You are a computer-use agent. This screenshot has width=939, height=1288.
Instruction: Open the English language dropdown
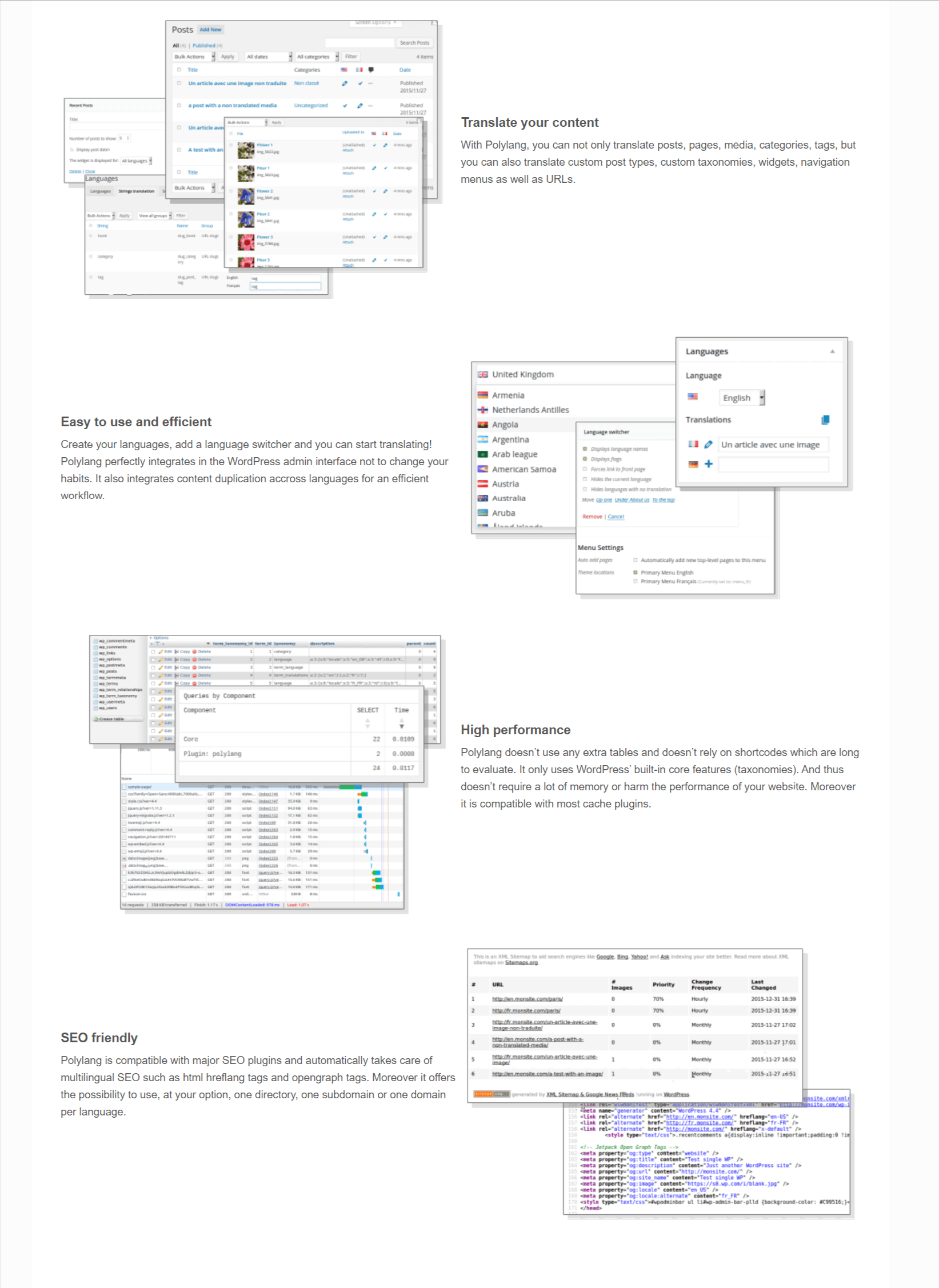[742, 398]
